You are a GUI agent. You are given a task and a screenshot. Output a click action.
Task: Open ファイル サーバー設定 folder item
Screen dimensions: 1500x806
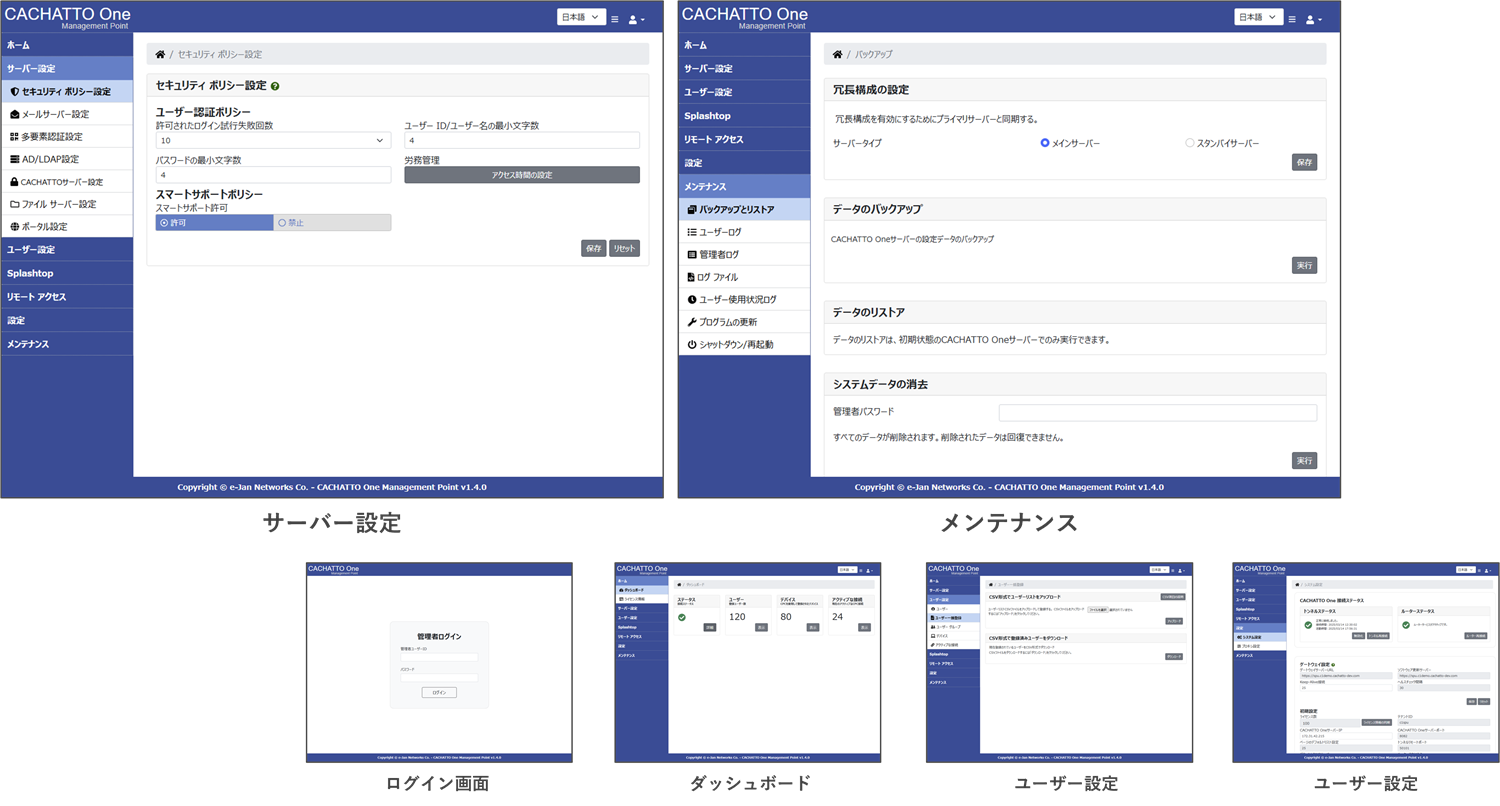[x=67, y=204]
